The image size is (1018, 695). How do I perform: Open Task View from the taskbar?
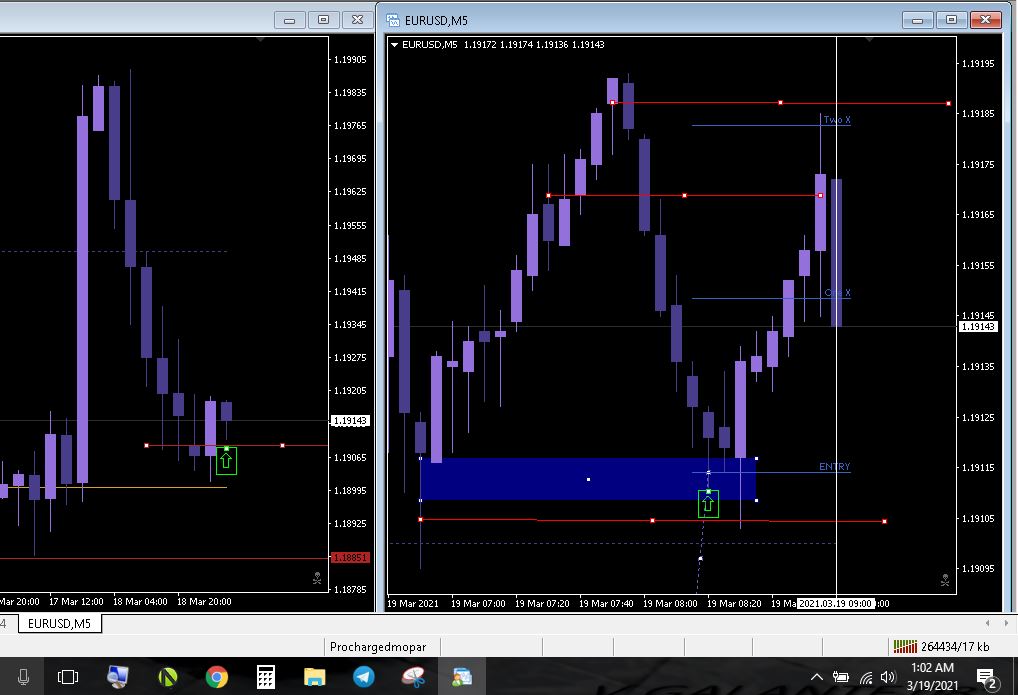point(68,677)
